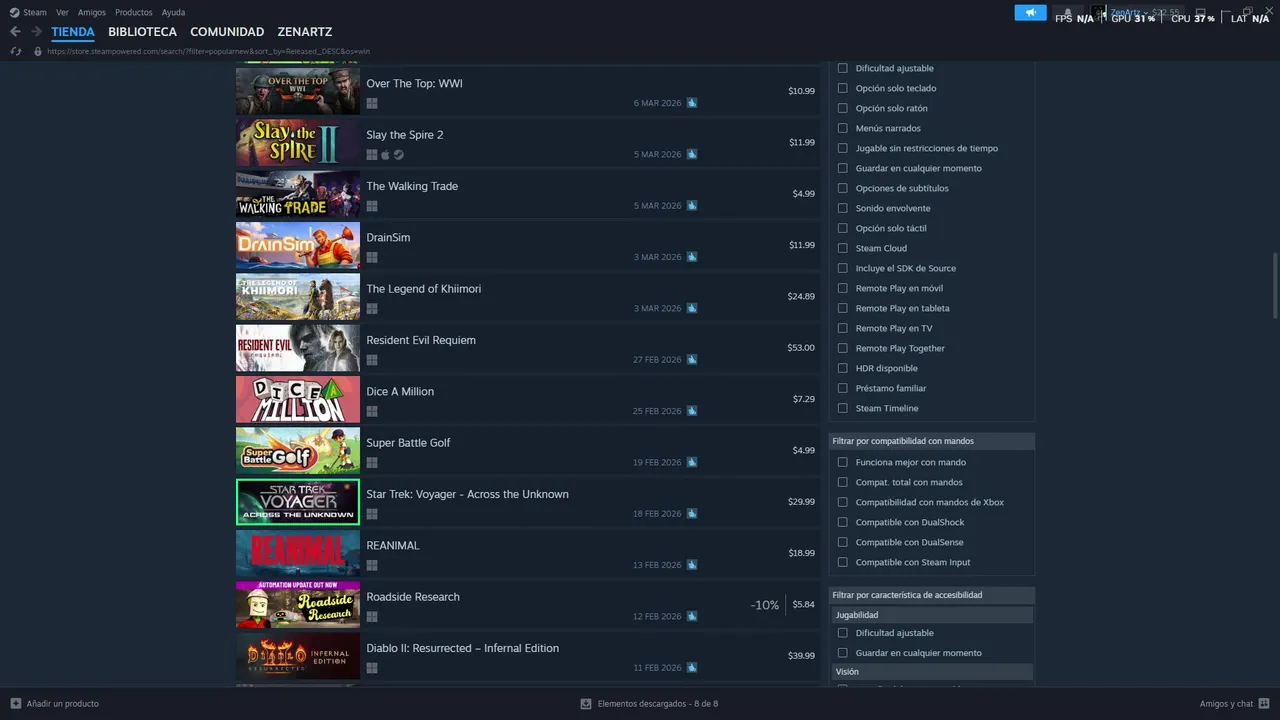
Task: Tick Compatibilidad con mandos de Xbox
Action: coord(842,502)
